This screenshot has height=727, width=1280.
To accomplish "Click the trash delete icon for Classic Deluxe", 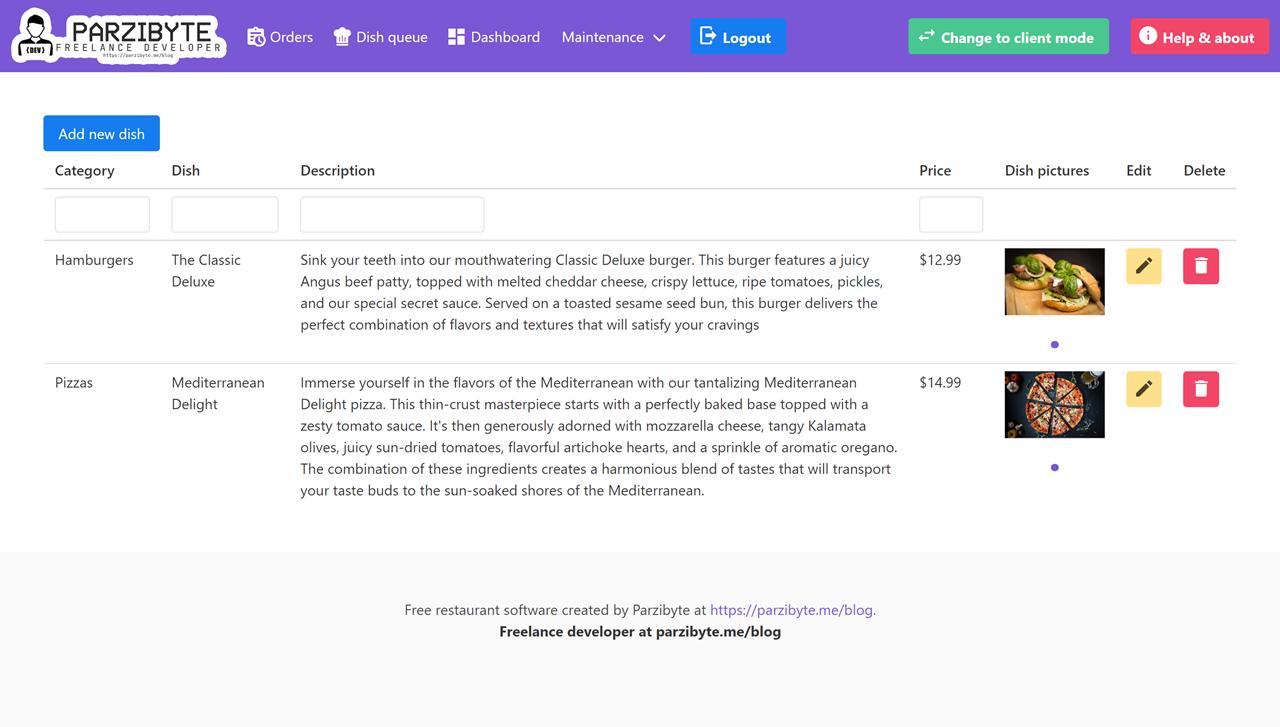I will (1201, 266).
